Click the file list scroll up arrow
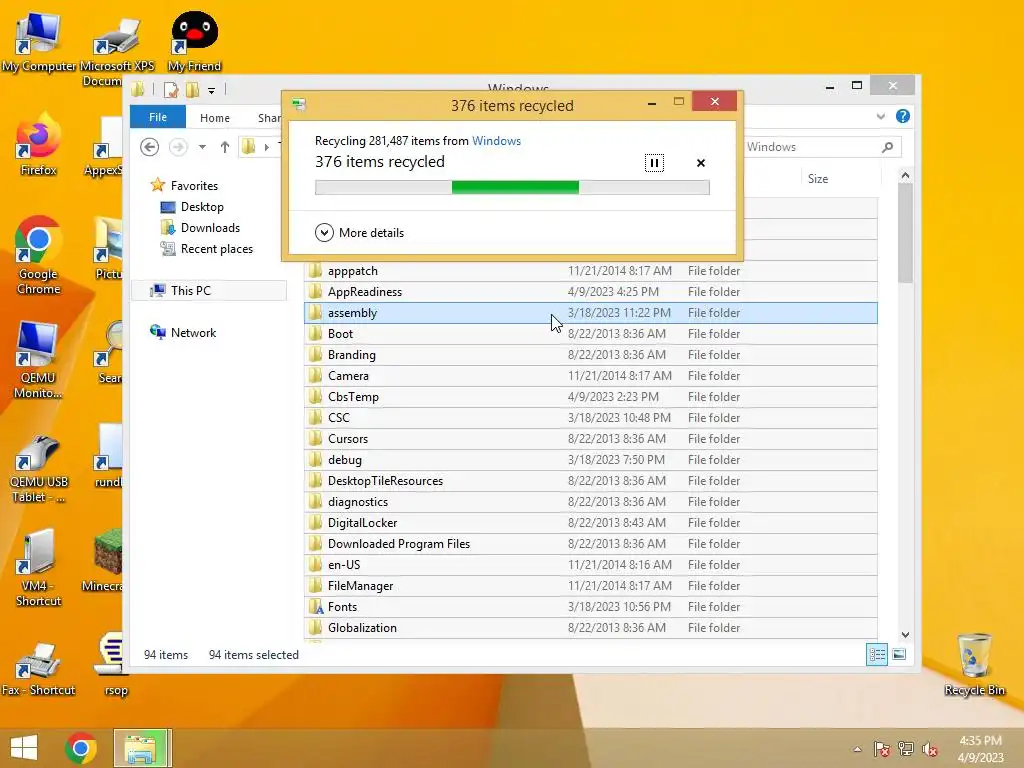Viewport: 1024px width, 768px height. pos(905,175)
